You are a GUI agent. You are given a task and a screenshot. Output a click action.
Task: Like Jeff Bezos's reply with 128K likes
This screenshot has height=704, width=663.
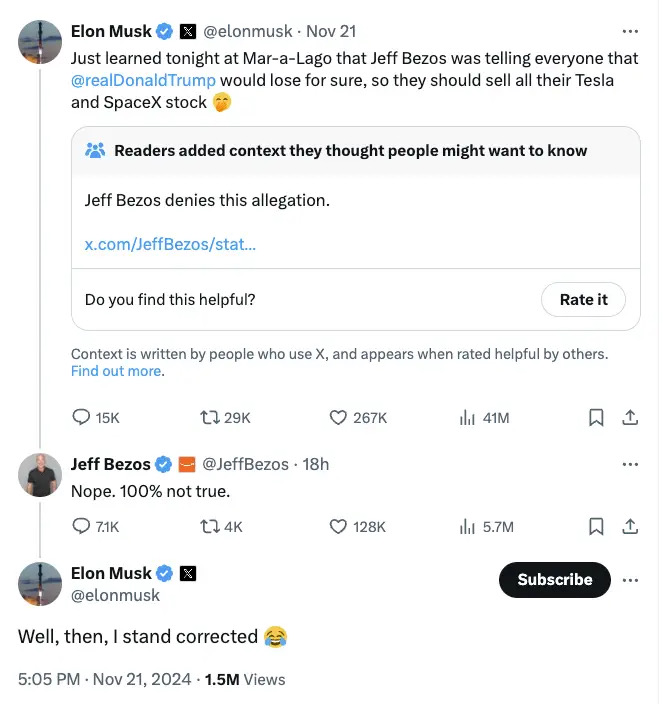(x=338, y=526)
